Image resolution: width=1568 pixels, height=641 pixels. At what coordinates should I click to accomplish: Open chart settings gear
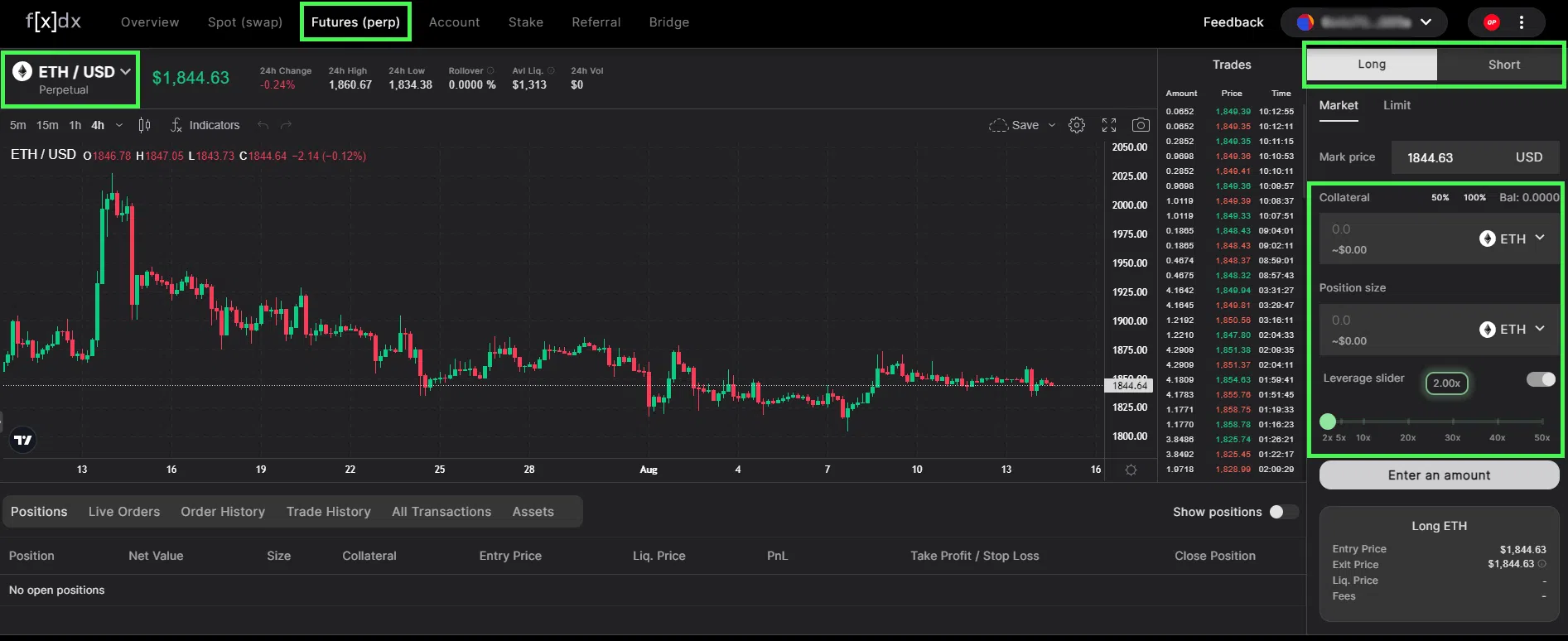[1077, 125]
